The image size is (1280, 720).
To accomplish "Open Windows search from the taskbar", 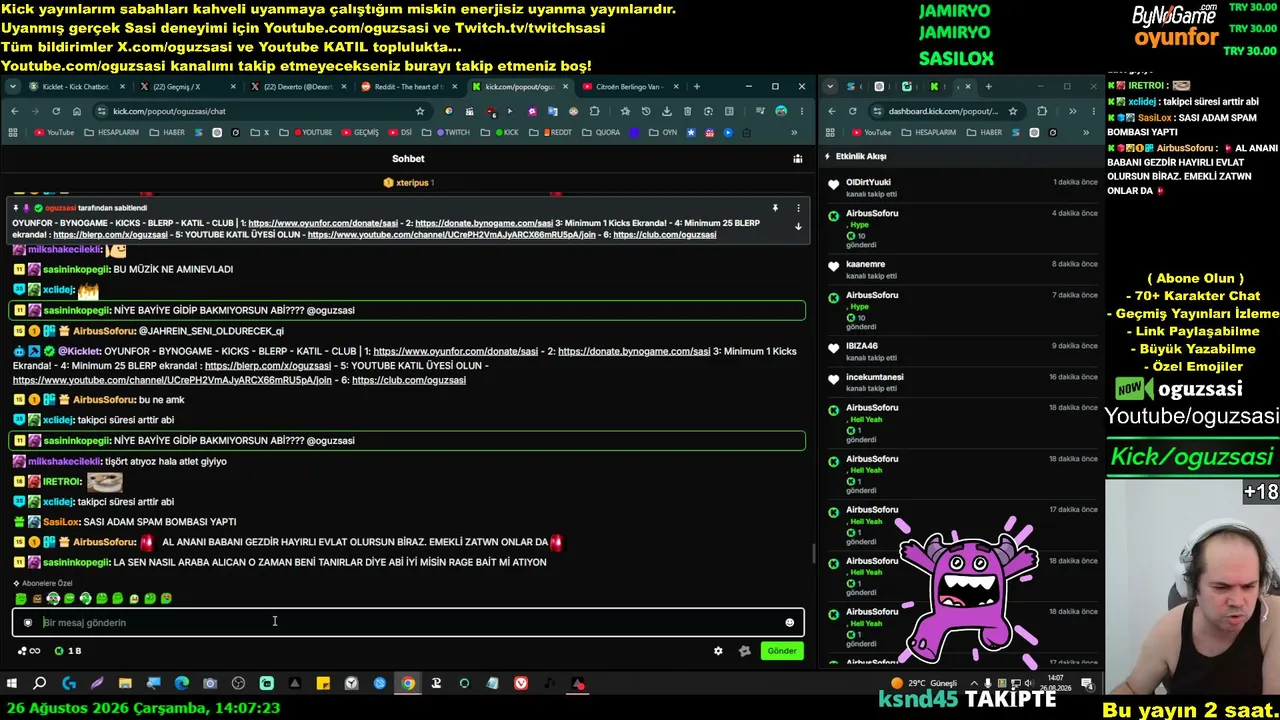I will tap(40, 684).
